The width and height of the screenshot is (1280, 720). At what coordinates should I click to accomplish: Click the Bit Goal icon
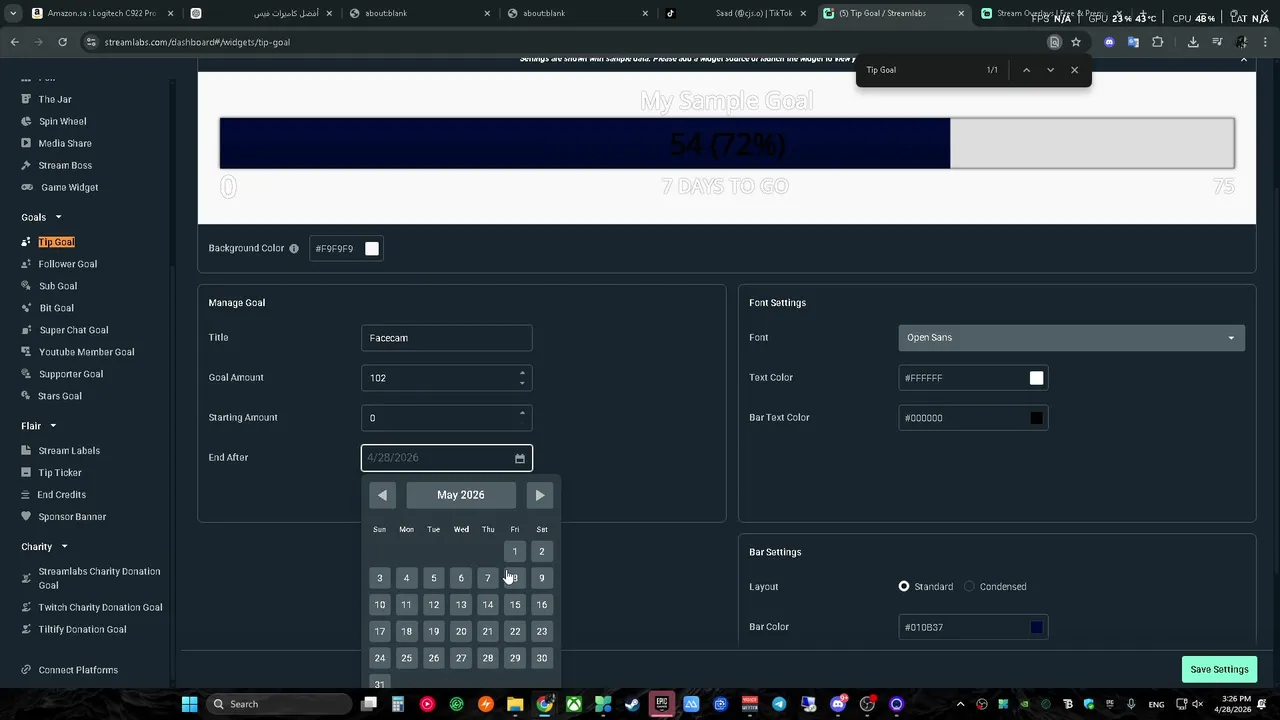point(27,308)
